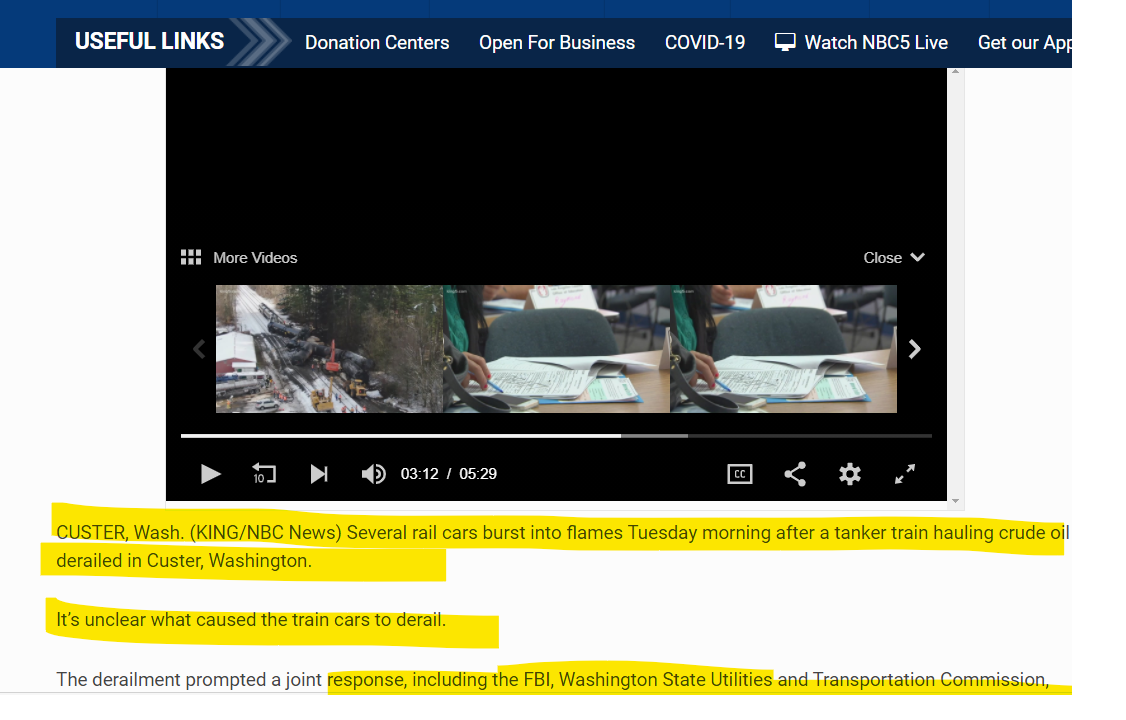
Task: Click the scrollbar up arrow beside video
Action: point(955,72)
